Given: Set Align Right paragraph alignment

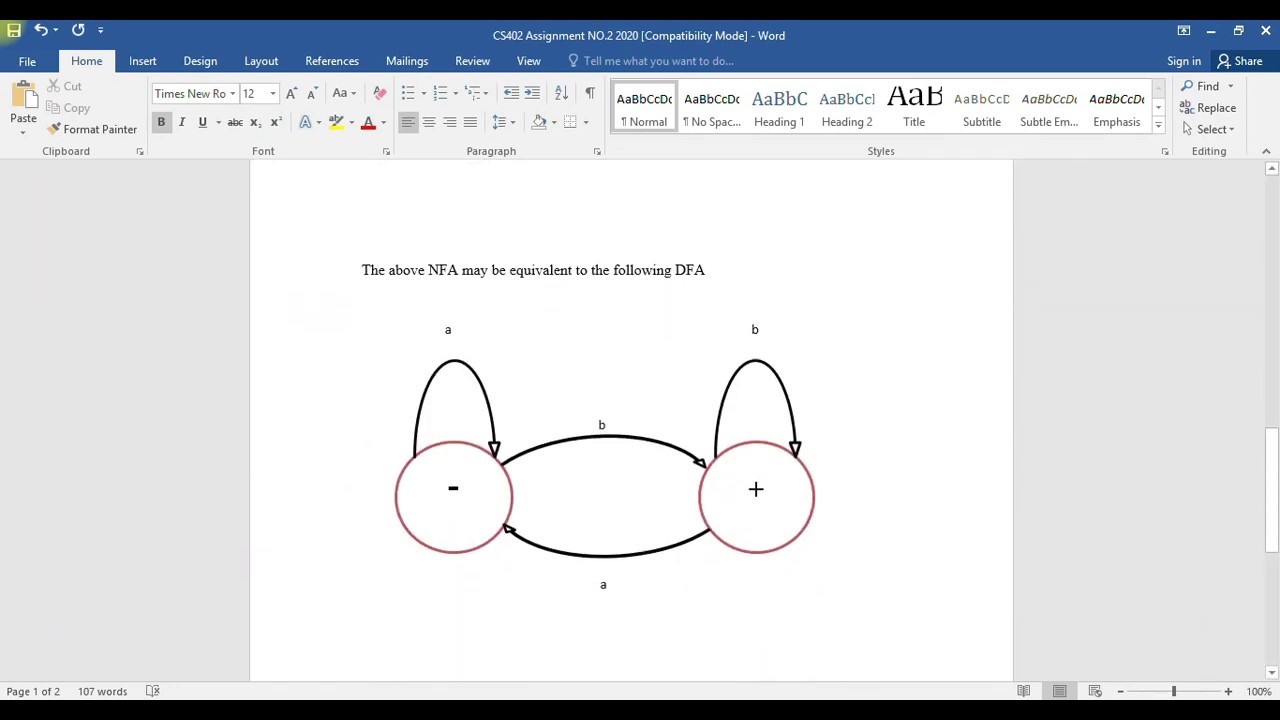Looking at the screenshot, I should pos(449,122).
